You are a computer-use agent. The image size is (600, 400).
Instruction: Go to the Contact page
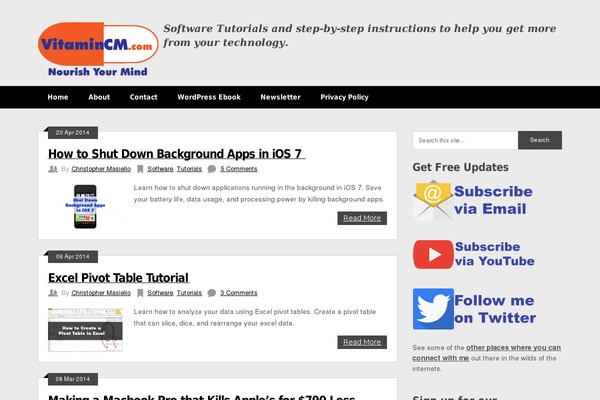pos(143,97)
